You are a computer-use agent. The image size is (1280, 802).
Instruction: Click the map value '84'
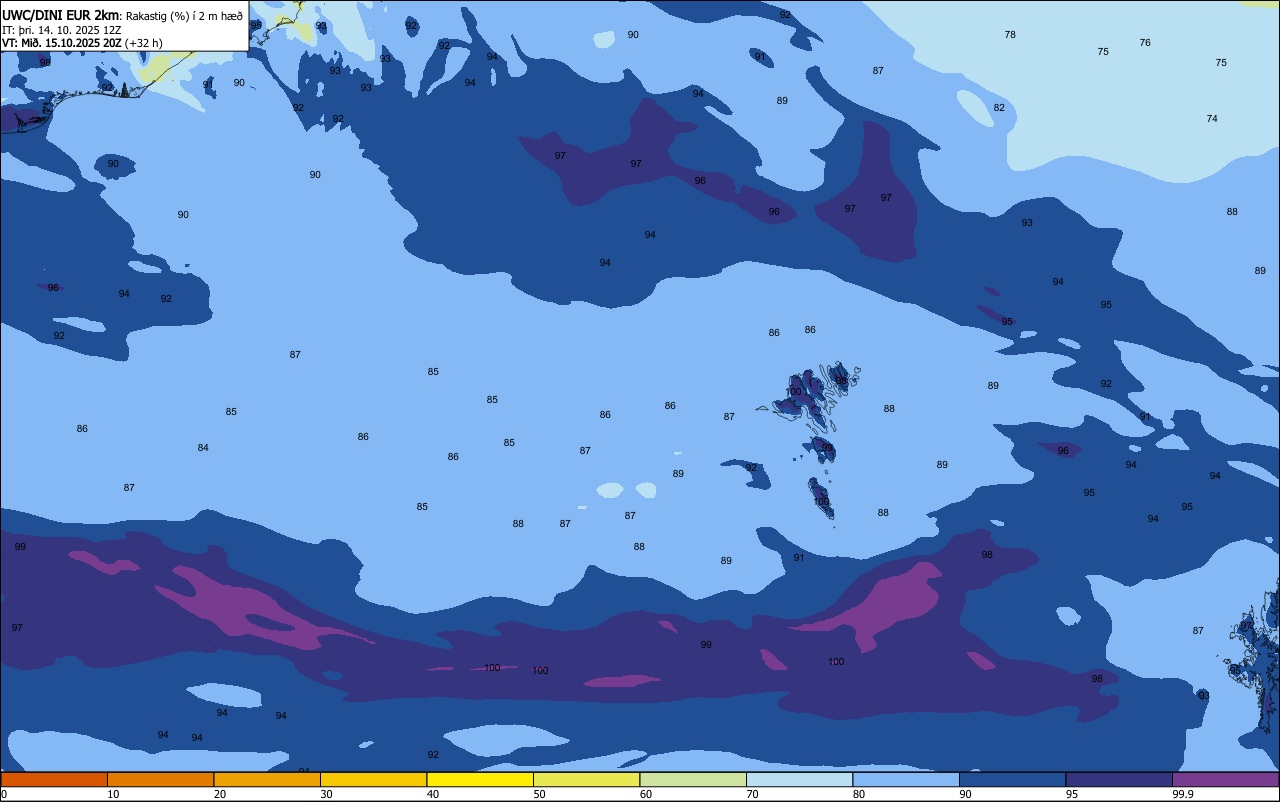pos(203,448)
